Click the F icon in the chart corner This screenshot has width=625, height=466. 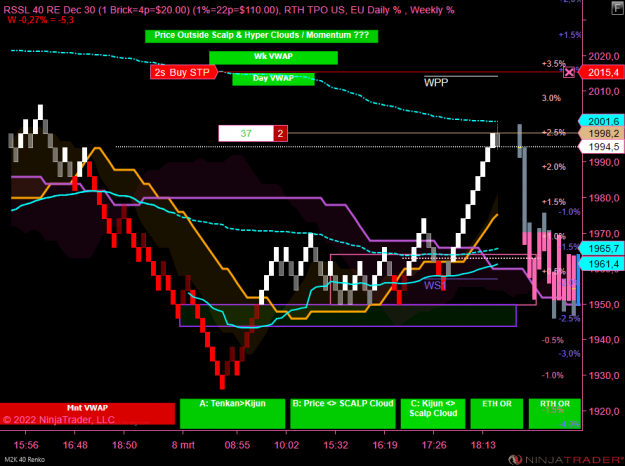tap(618, 8)
